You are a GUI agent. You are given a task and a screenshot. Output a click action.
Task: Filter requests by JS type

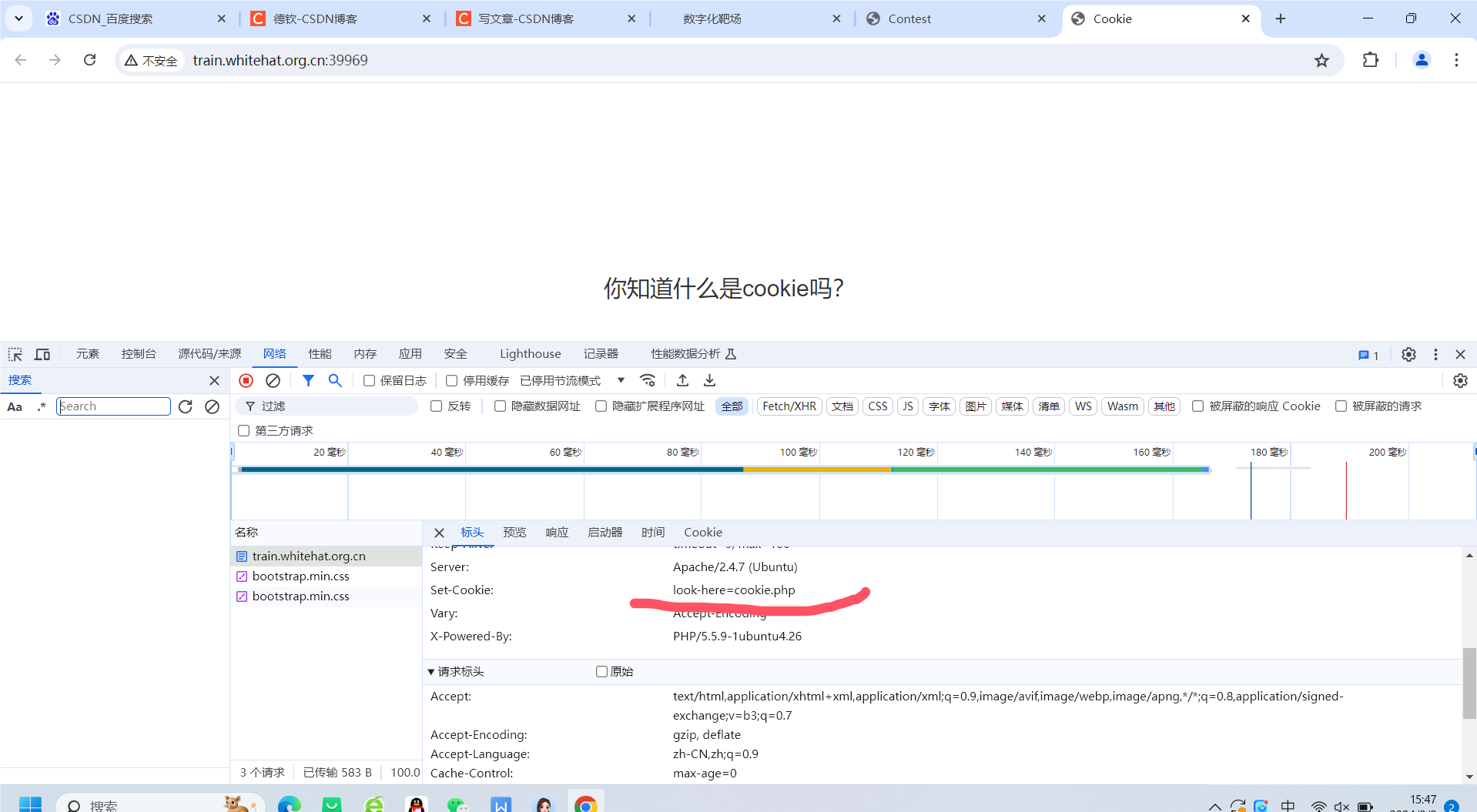pos(908,406)
